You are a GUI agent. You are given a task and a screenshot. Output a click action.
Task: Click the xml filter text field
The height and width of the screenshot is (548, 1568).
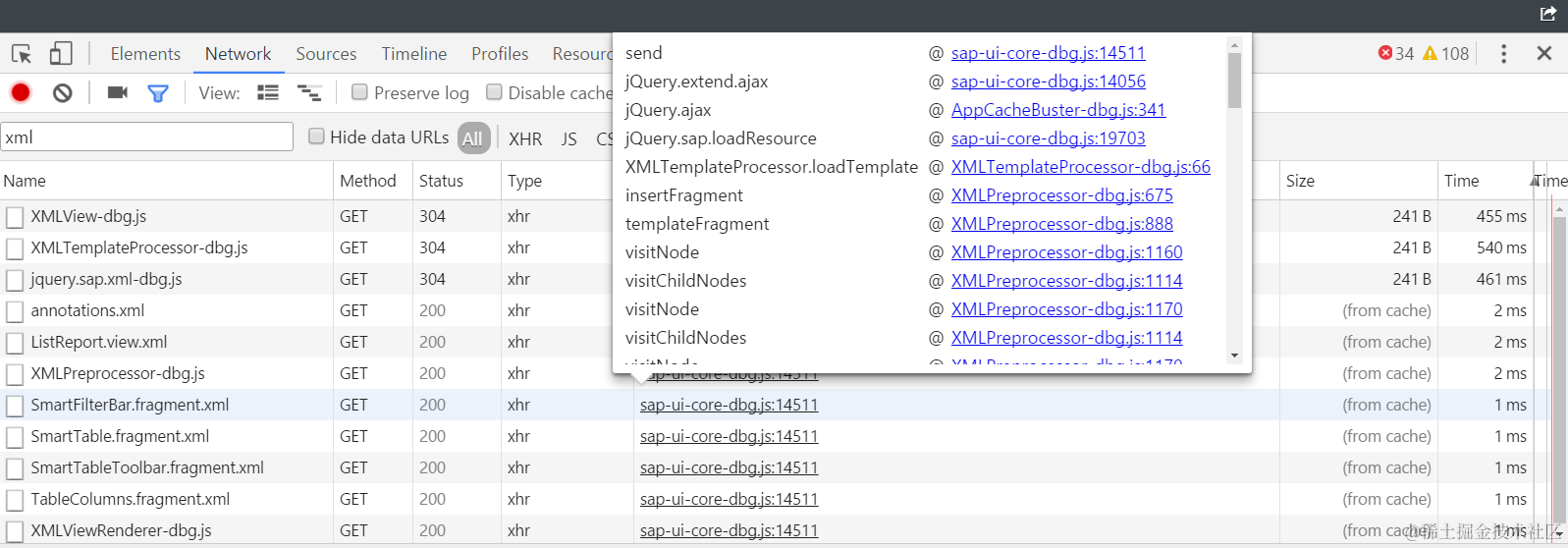coord(147,137)
